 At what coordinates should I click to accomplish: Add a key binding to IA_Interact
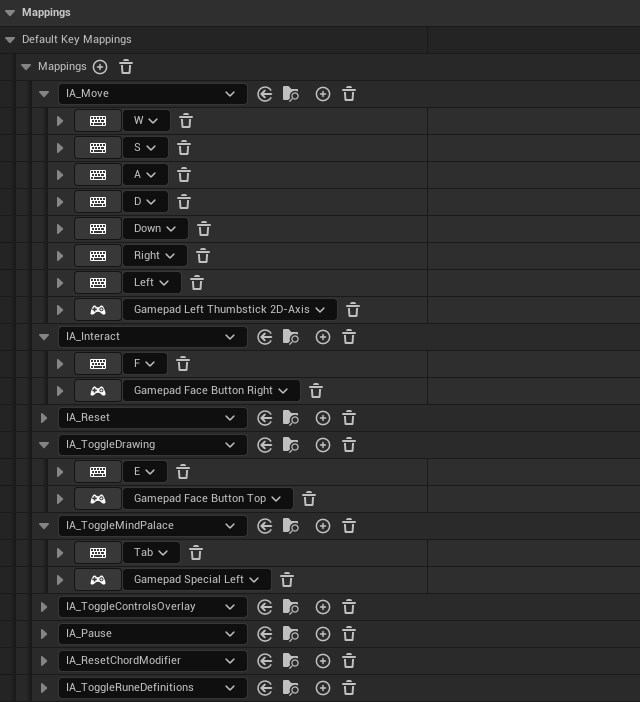(323, 337)
